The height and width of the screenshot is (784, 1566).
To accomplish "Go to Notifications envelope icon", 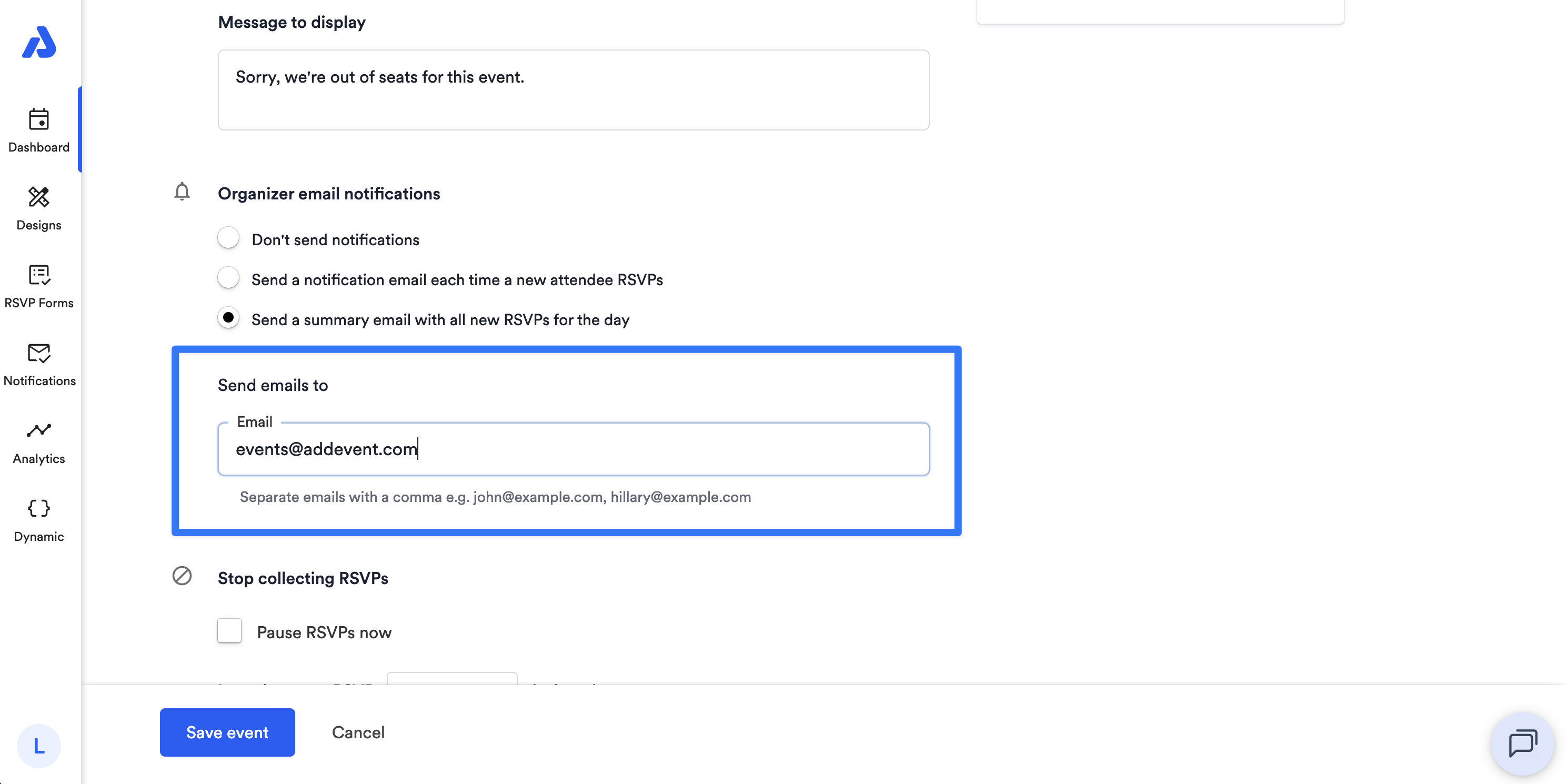I will [39, 353].
